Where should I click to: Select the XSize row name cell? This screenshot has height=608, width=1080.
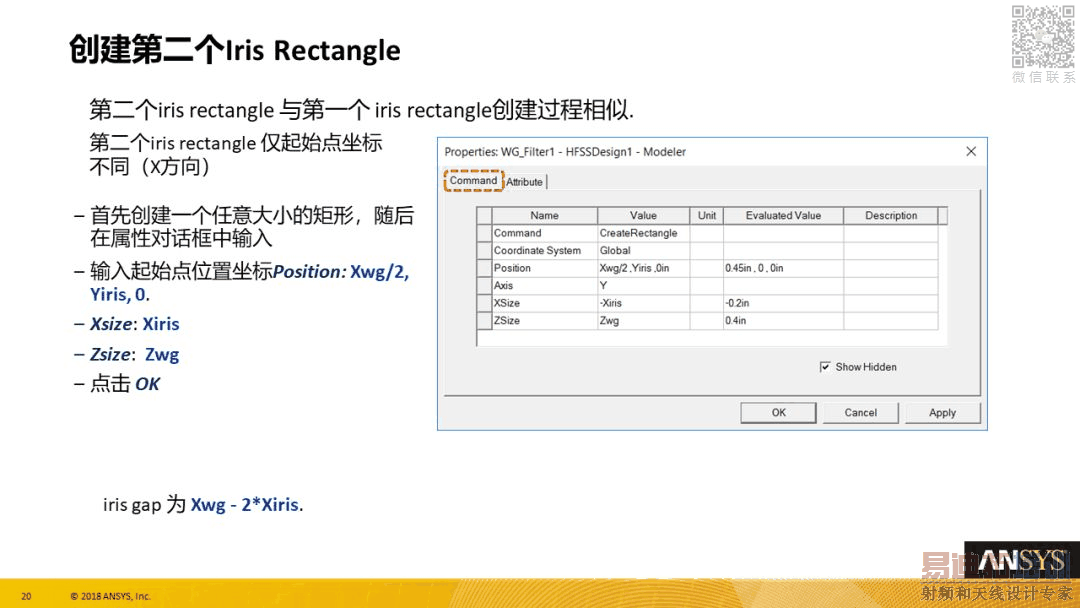pyautogui.click(x=544, y=303)
